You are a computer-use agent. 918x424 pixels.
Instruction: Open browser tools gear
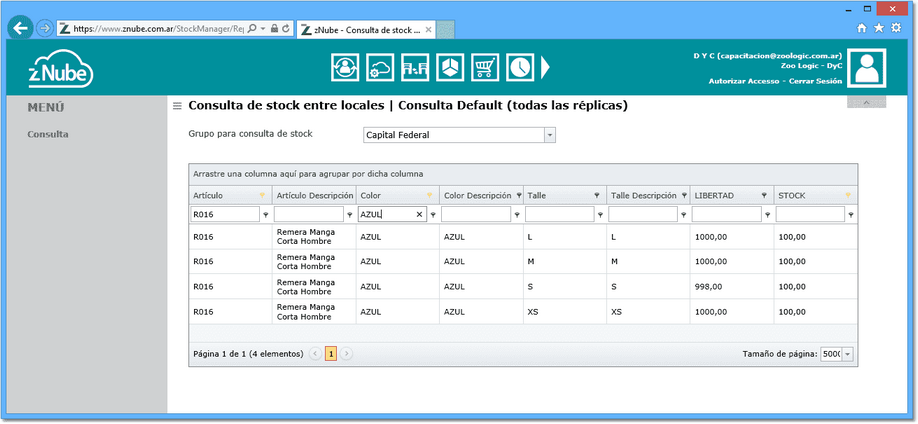point(896,28)
